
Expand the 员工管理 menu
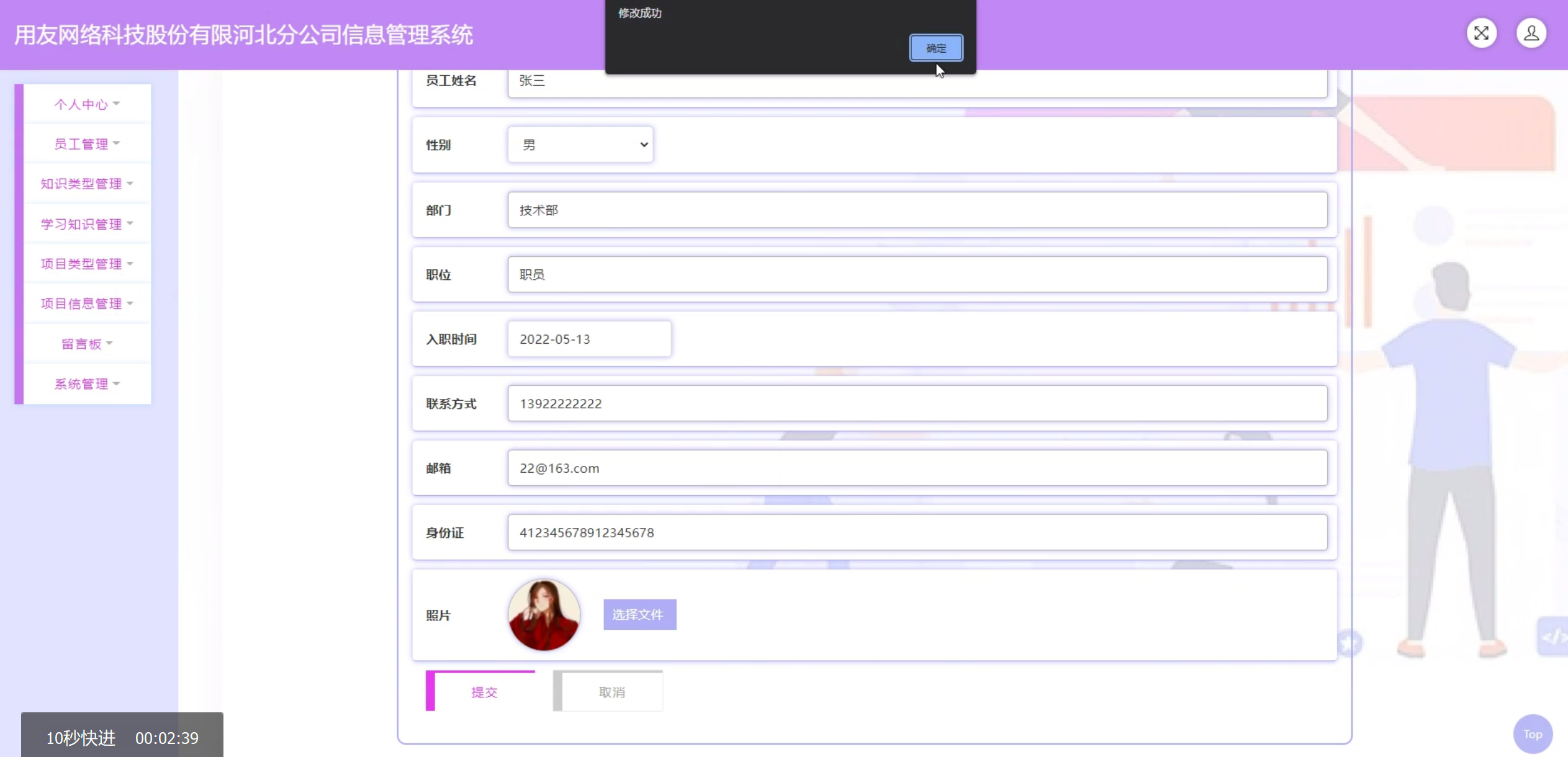(x=87, y=144)
